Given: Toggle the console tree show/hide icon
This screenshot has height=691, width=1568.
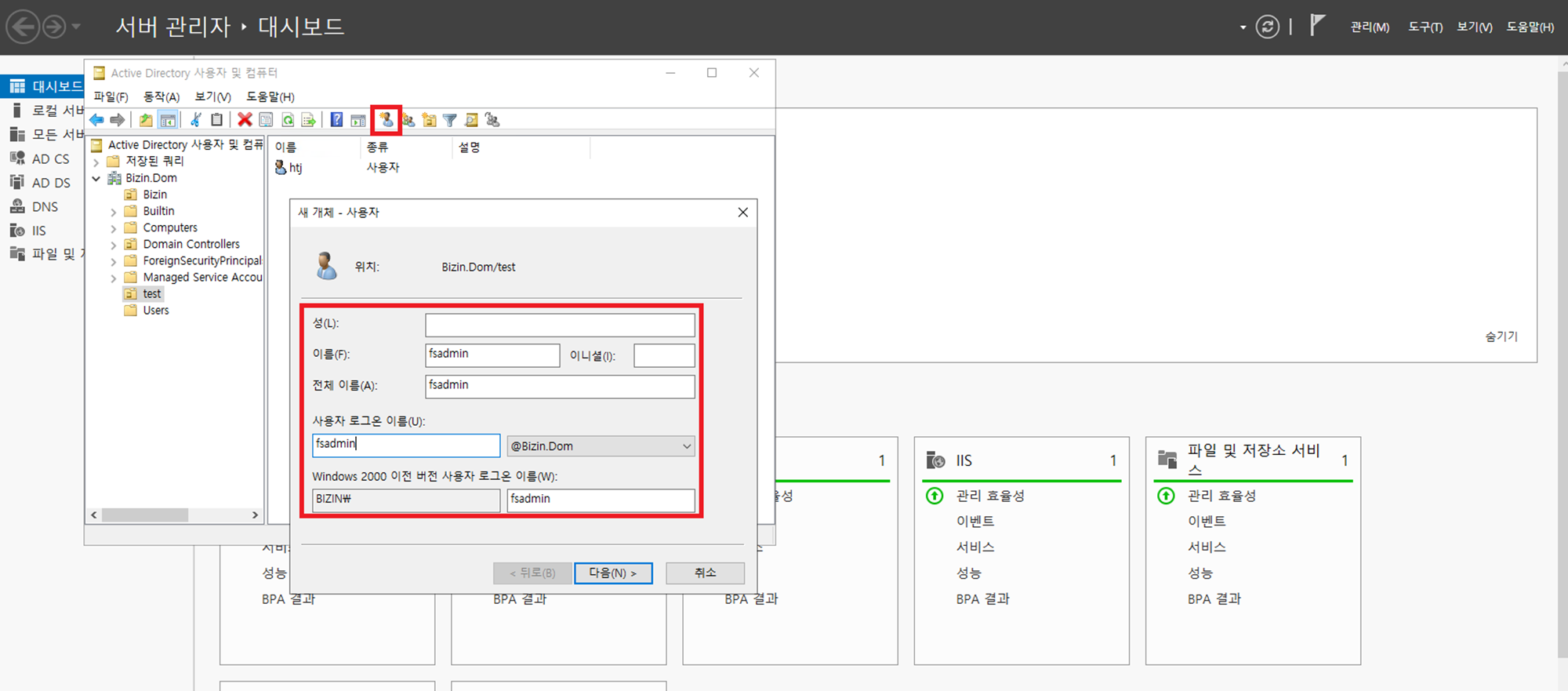Looking at the screenshot, I should pyautogui.click(x=168, y=120).
